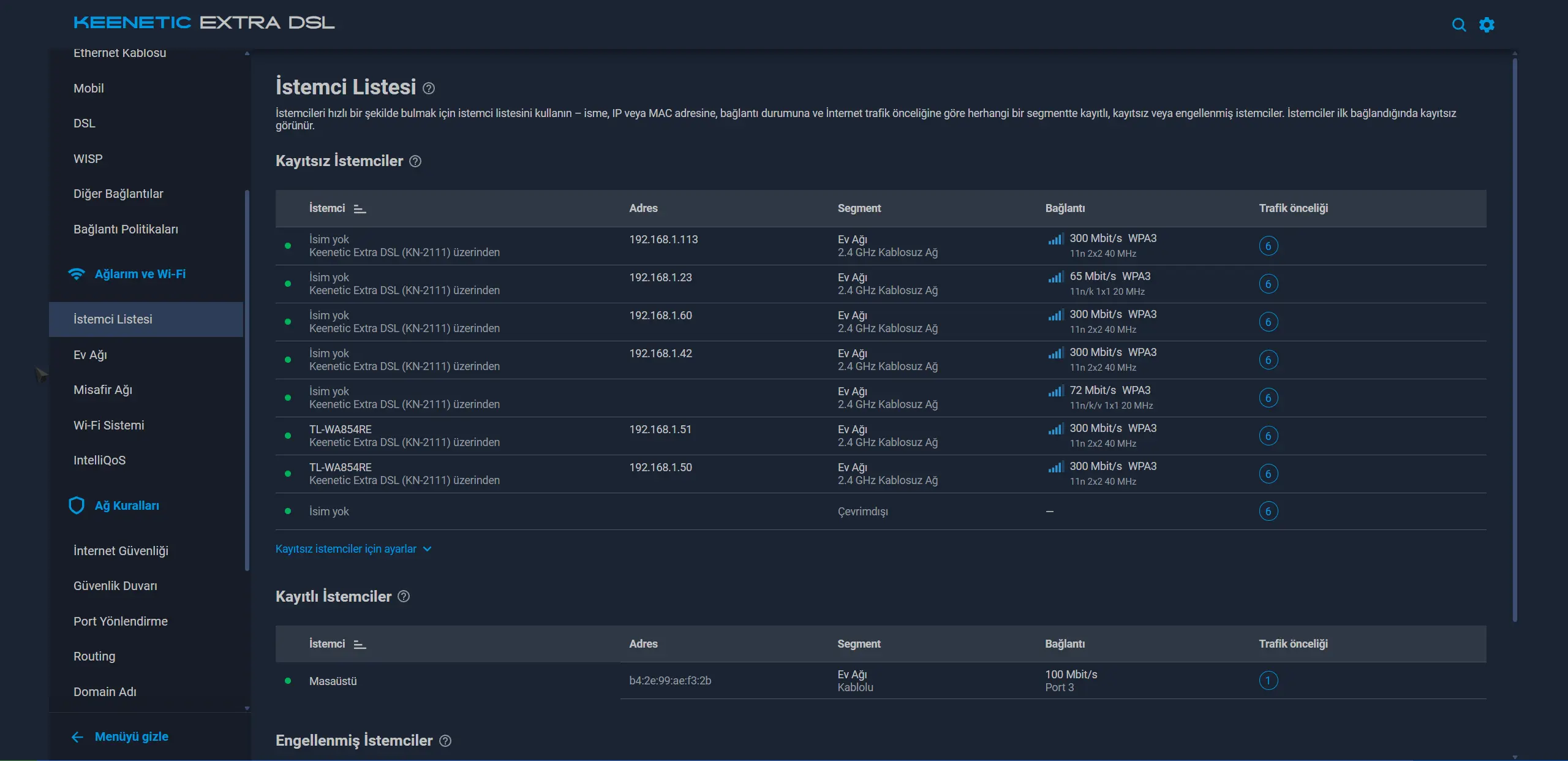Sort unregistered table by Segment header

point(859,208)
